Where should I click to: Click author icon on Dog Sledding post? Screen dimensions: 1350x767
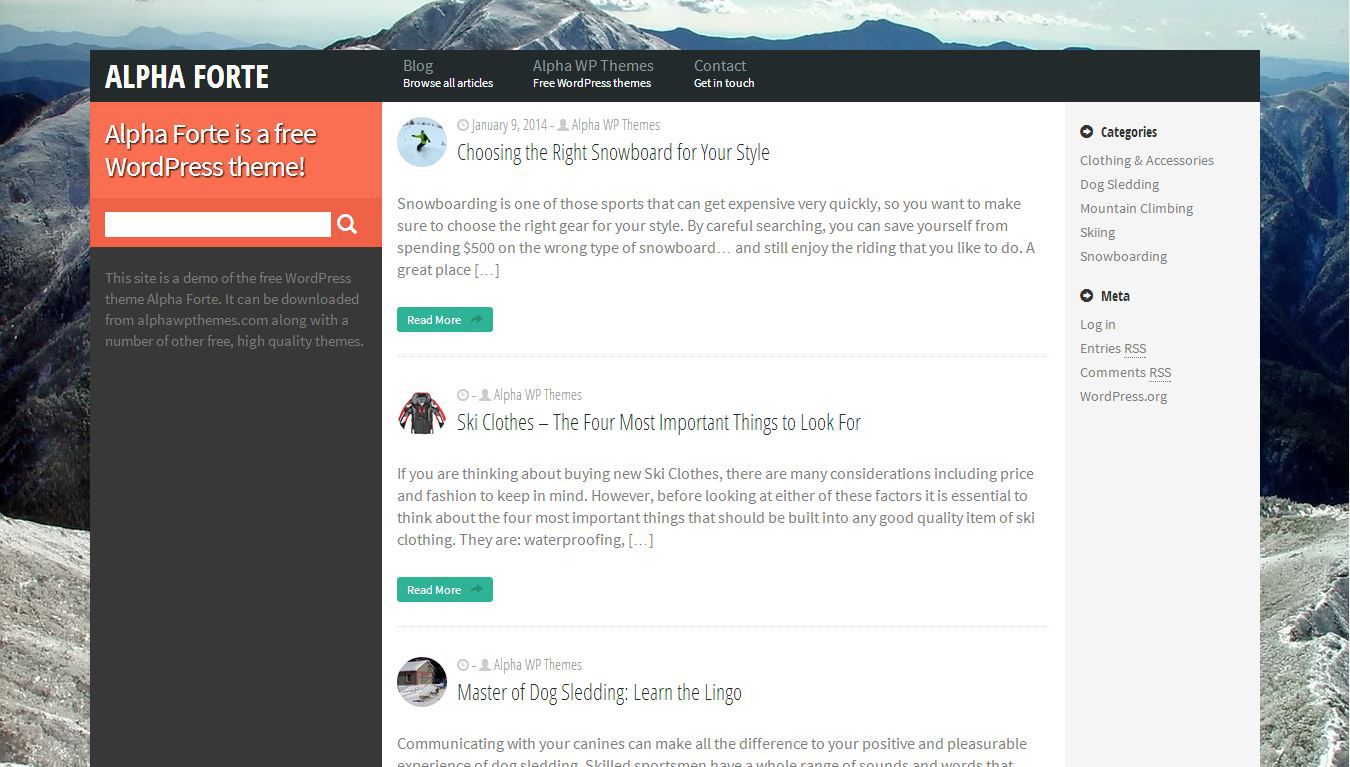pos(485,665)
